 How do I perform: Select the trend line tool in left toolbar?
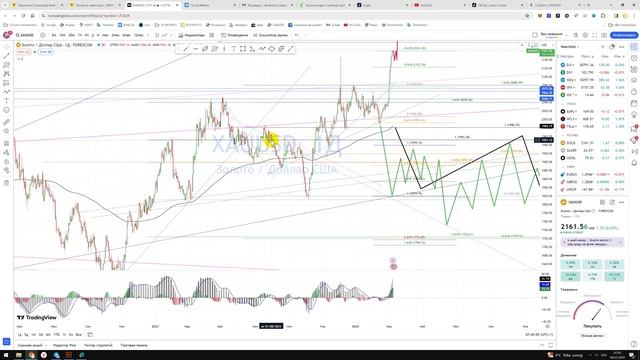(6, 56)
